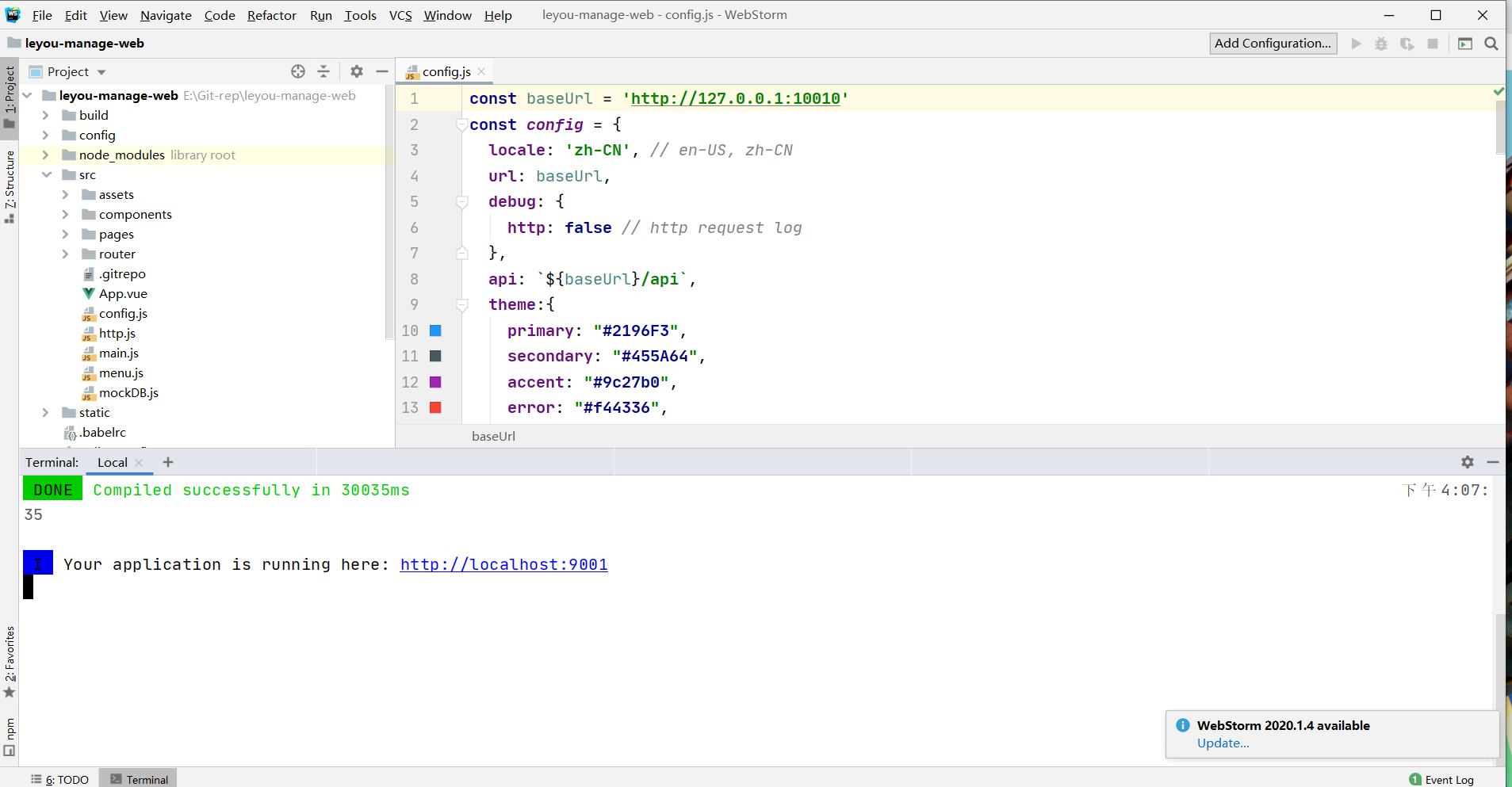Click the purple #9c27b0 color swatch
The image size is (1512, 787).
(x=435, y=382)
